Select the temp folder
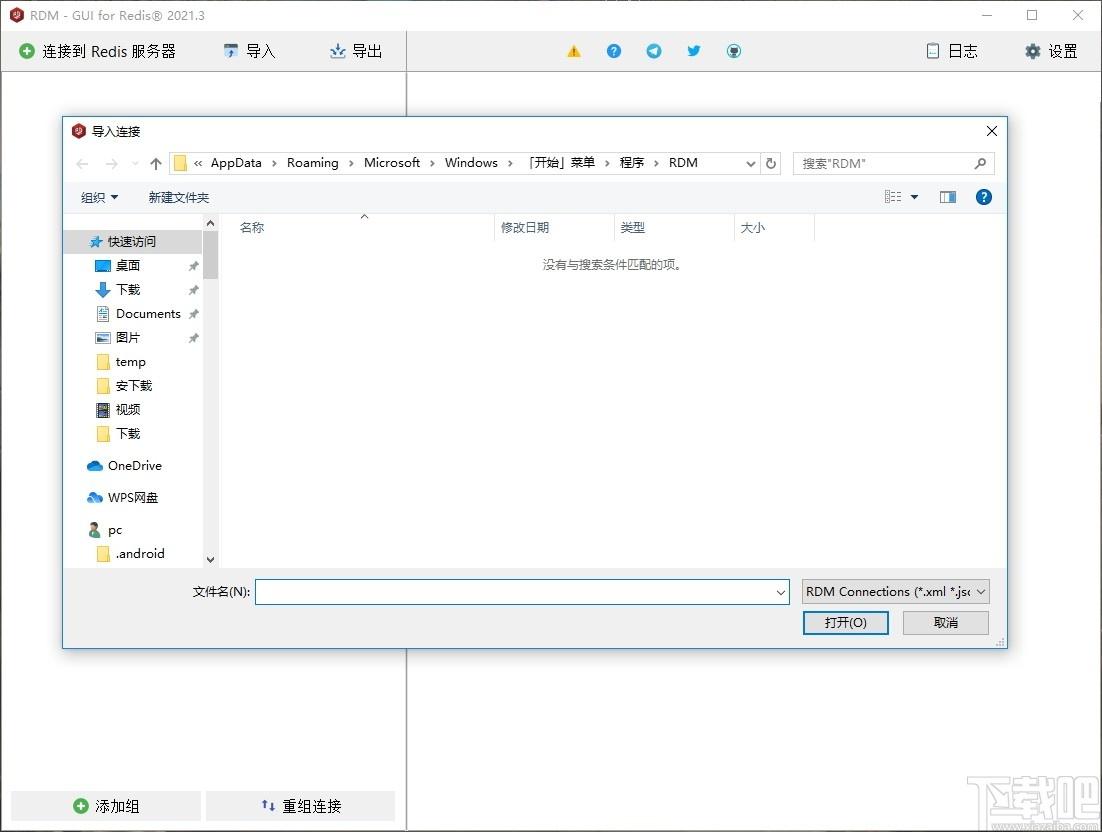Viewport: 1102px width, 832px height. coord(131,362)
